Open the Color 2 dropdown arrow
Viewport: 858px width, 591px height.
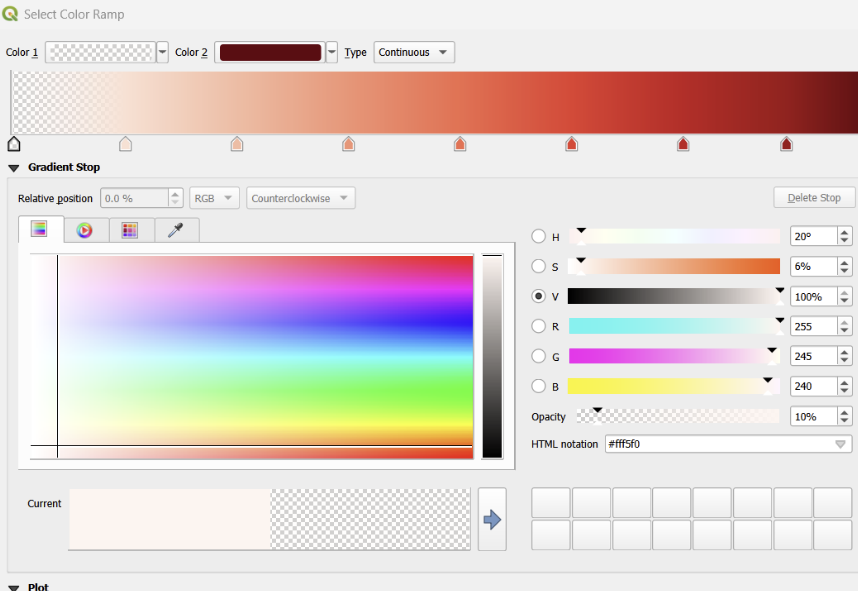coord(332,52)
